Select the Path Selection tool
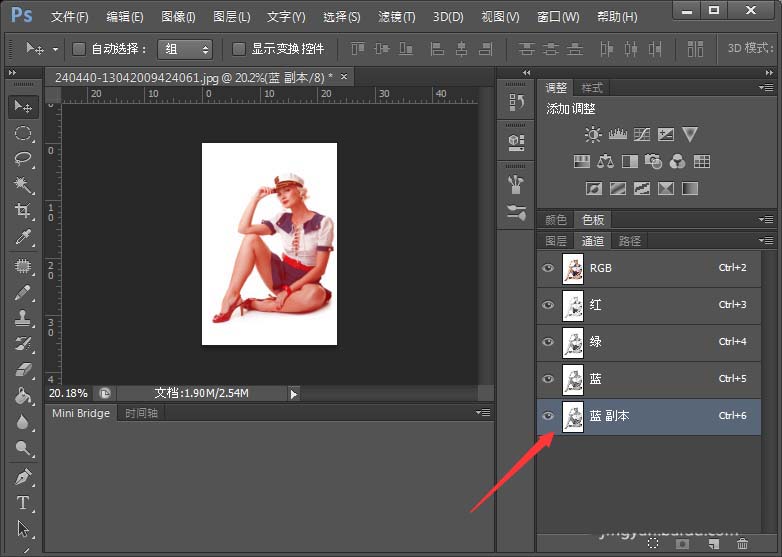This screenshot has width=782, height=557. (23, 529)
